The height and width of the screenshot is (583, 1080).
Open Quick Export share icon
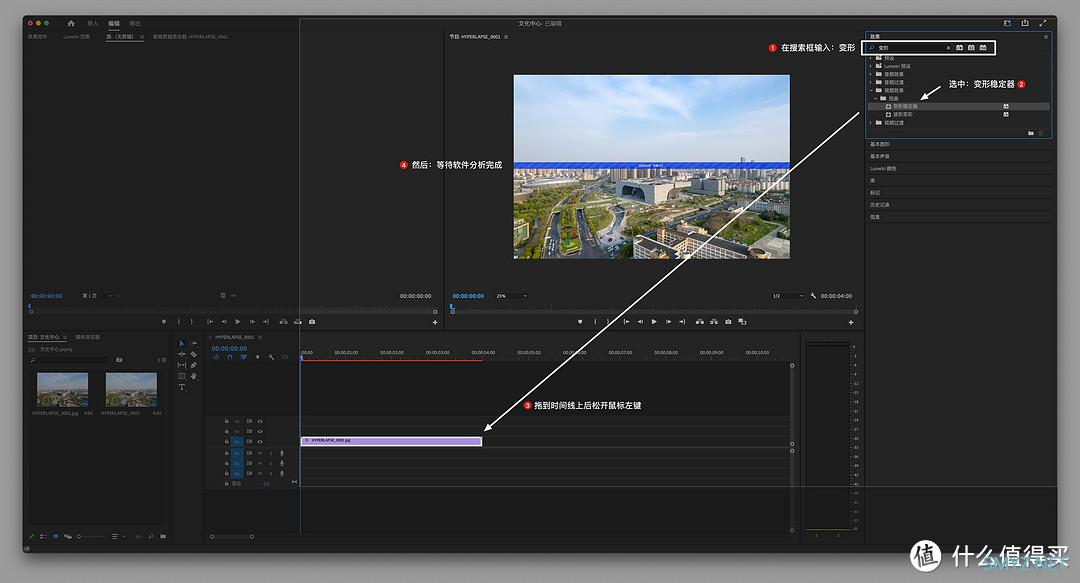(1025, 23)
